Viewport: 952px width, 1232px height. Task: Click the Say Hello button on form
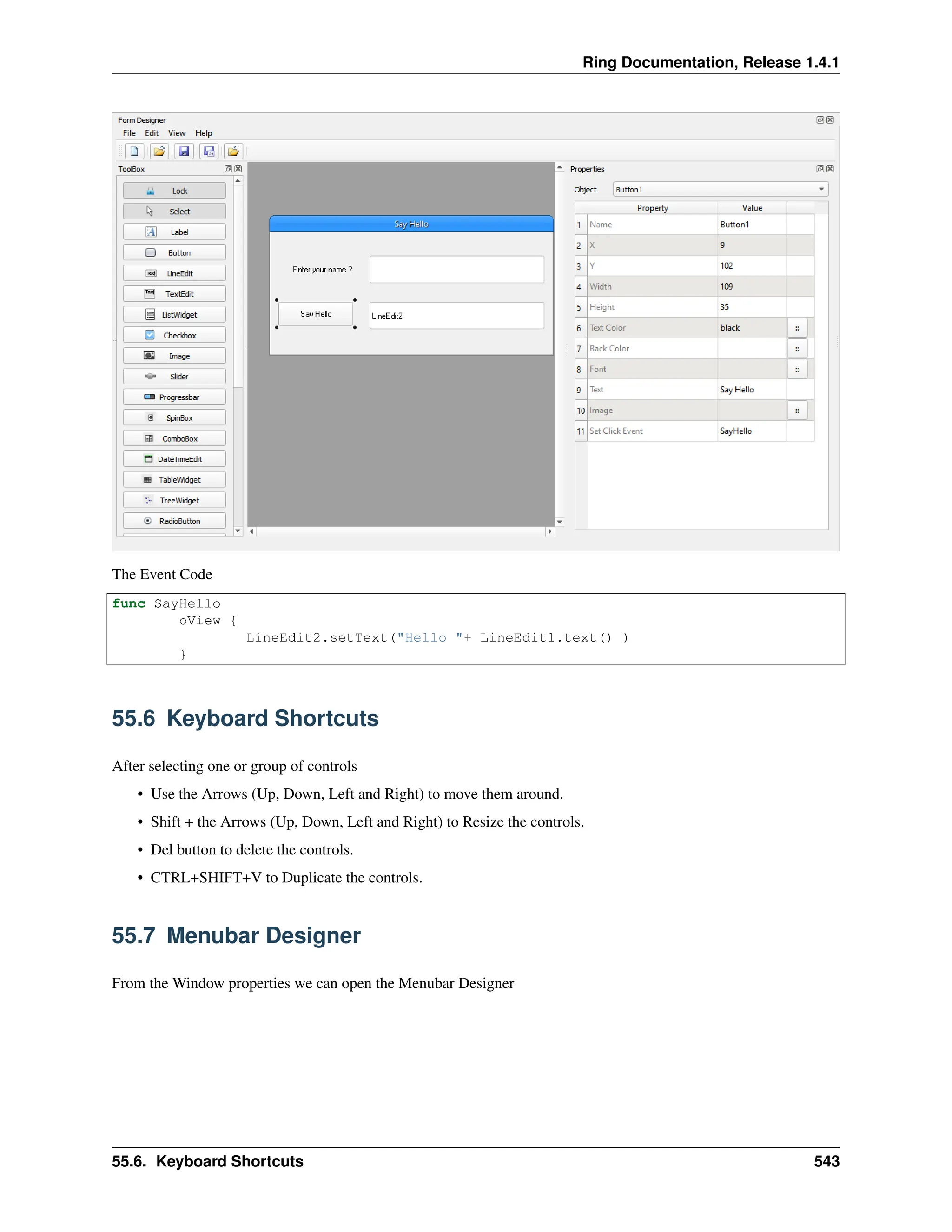(x=316, y=314)
